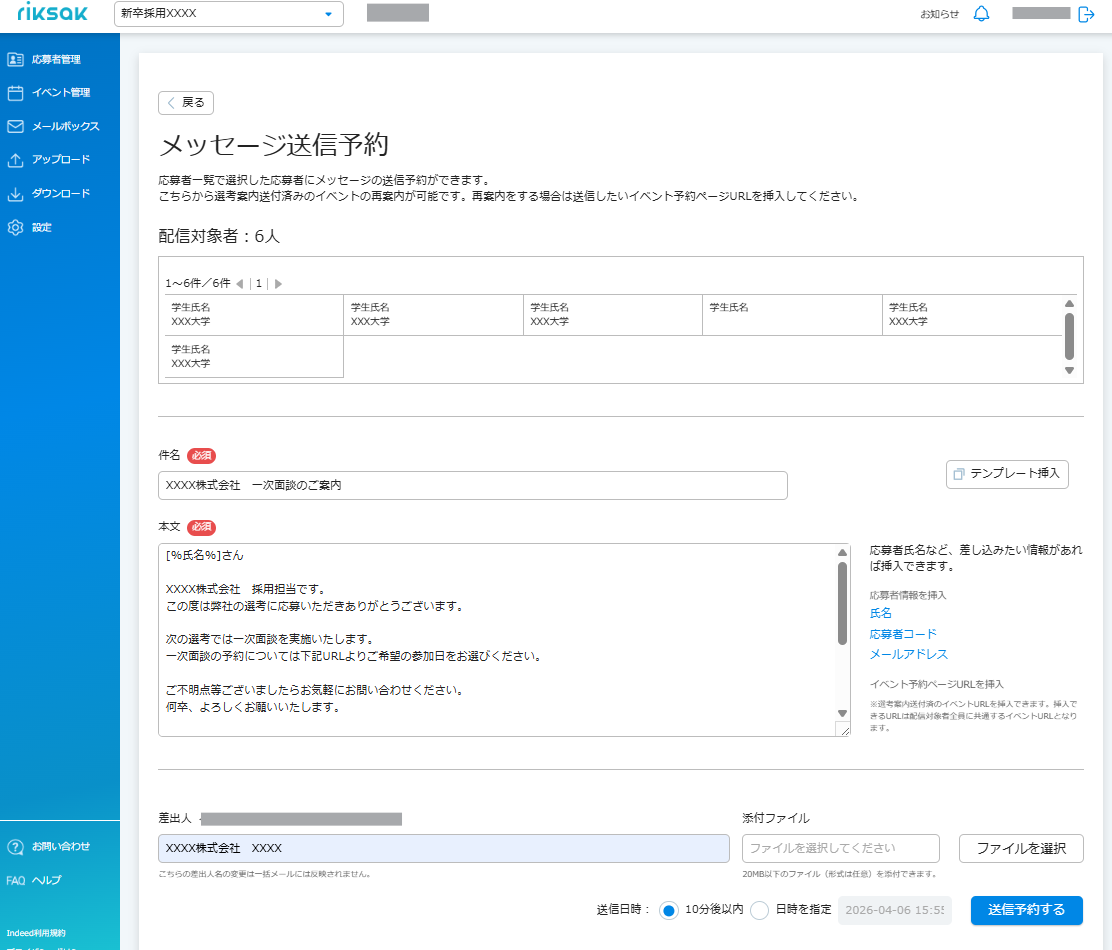
Task: Click お問い合わせ question mark icon
Action: click(x=16, y=846)
